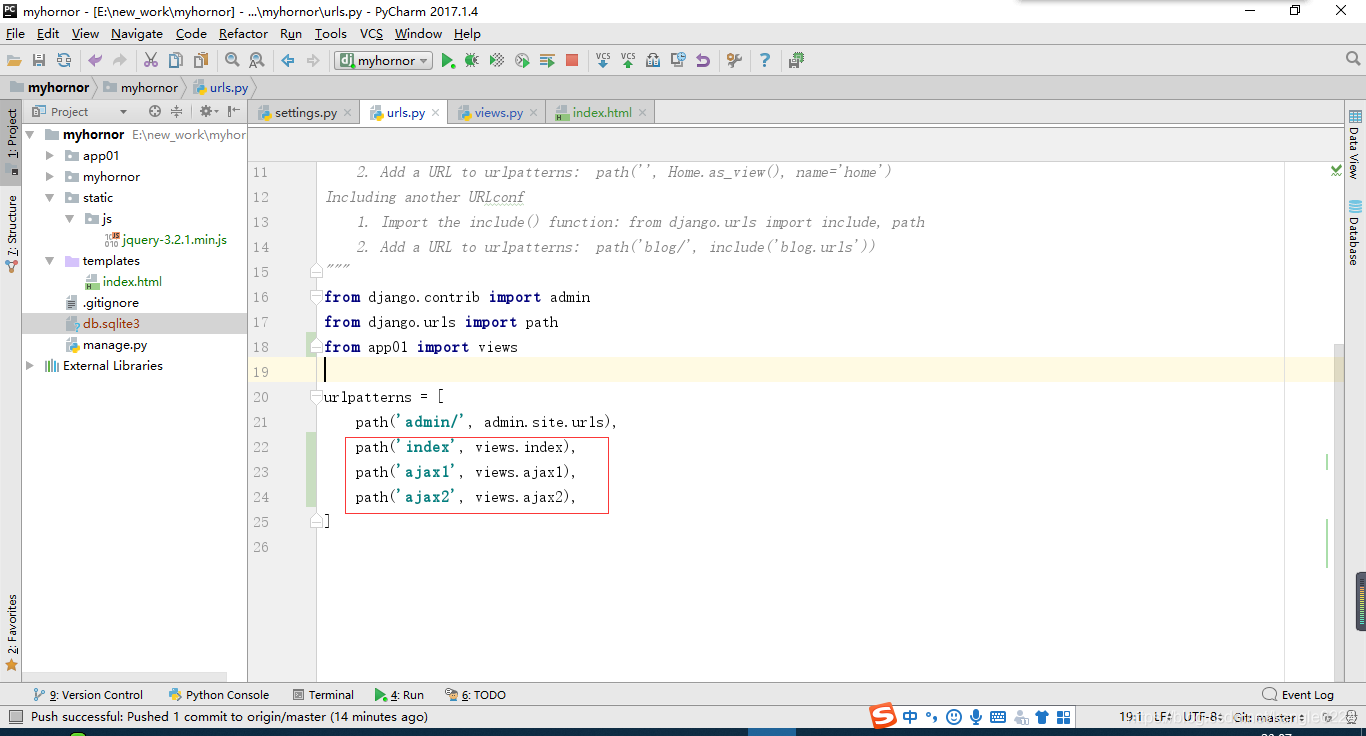Screen dimensions: 1366x736
Task: Run myhornor with the green play icon
Action: [x=448, y=61]
